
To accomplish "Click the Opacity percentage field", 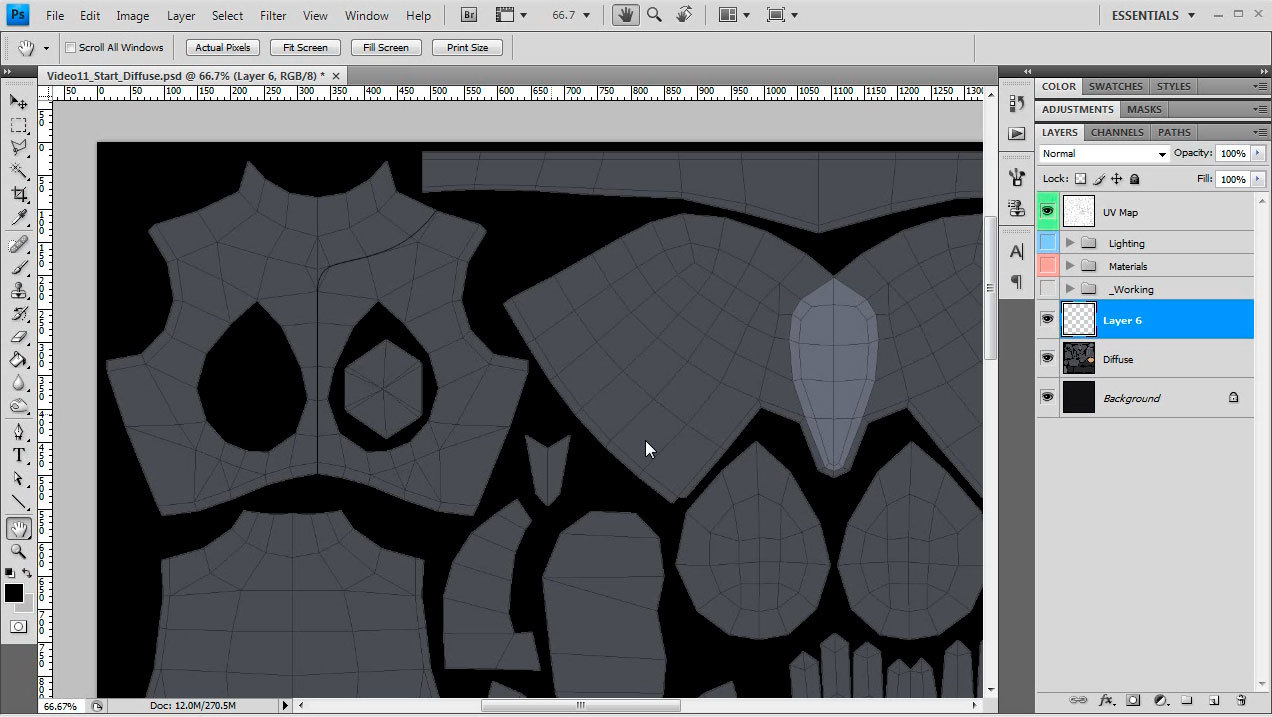I will tap(1232, 154).
